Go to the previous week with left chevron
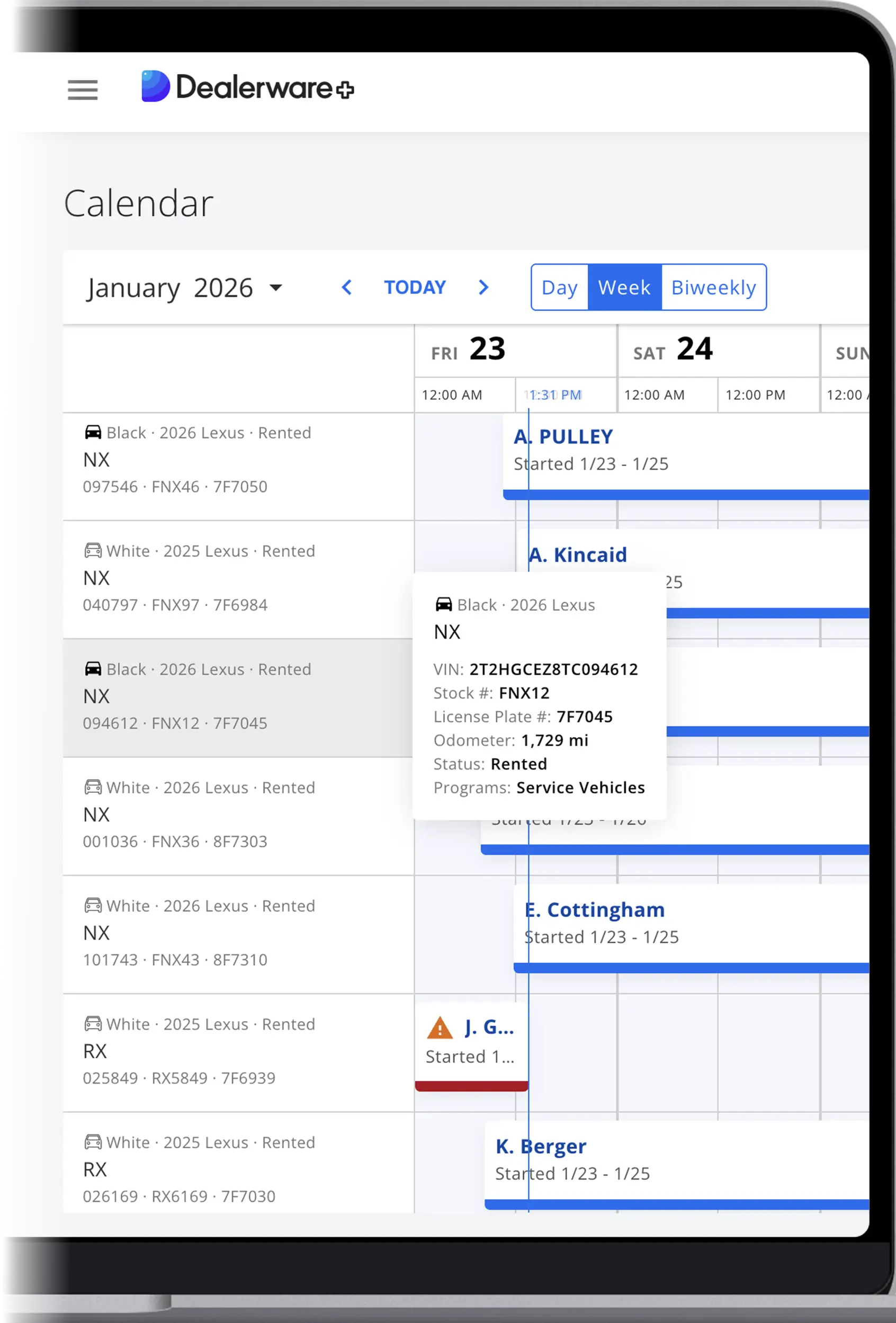 tap(347, 288)
